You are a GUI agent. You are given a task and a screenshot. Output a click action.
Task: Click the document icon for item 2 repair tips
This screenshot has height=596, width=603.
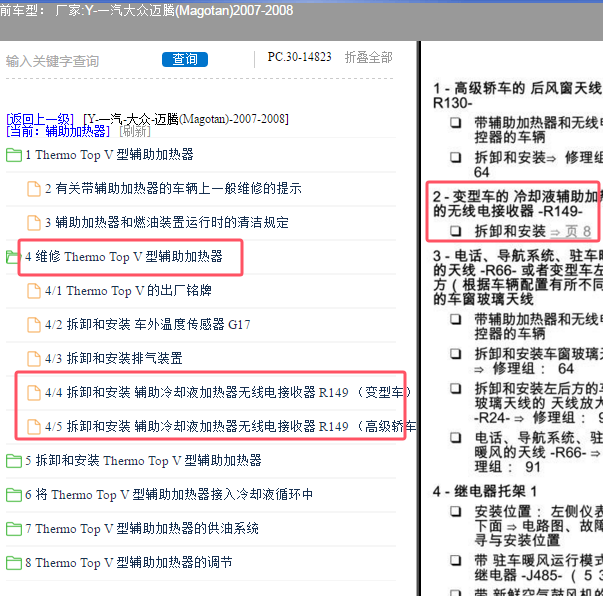34,189
